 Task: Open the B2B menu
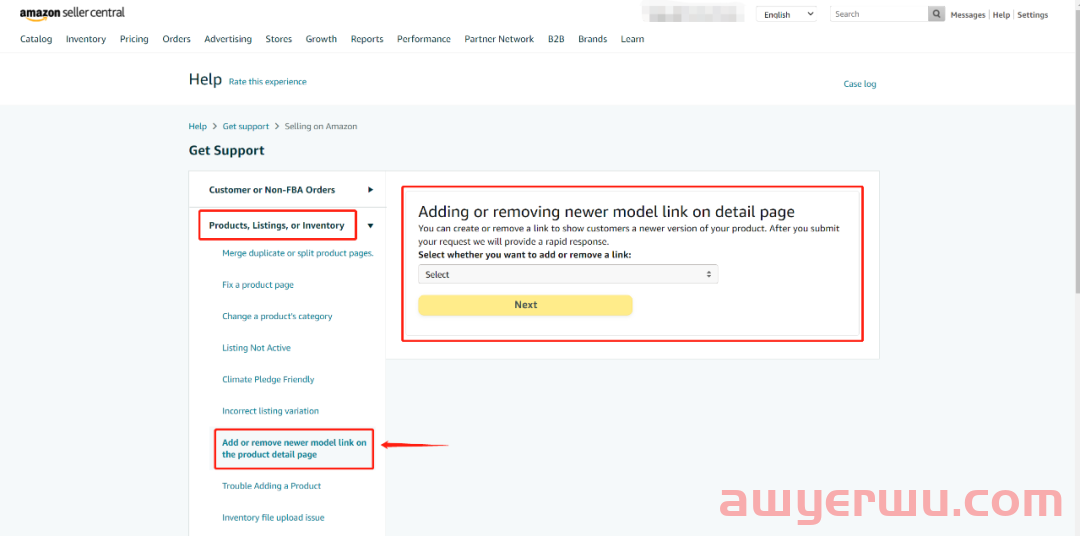point(557,39)
